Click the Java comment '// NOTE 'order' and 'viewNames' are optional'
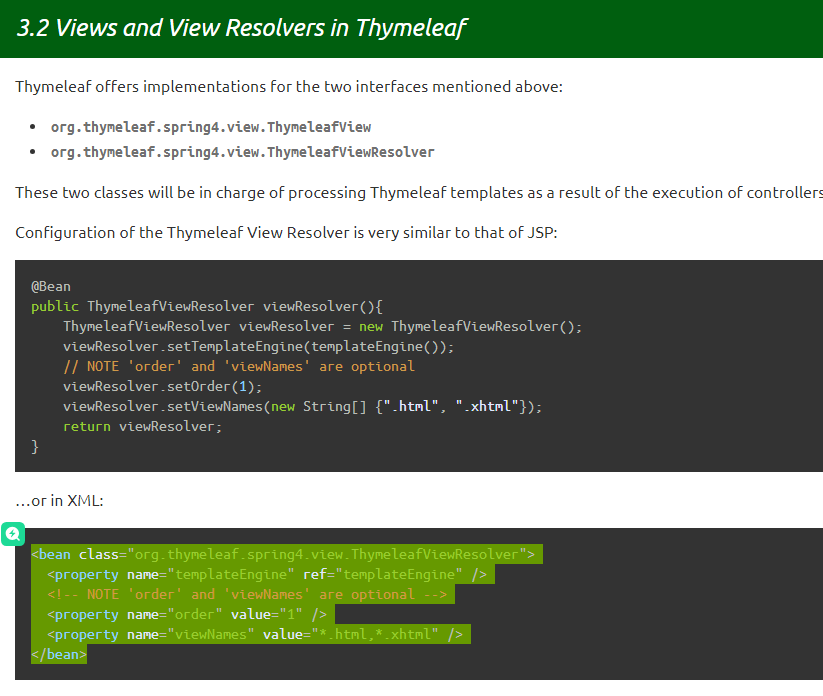The height and width of the screenshot is (696, 823). click(x=239, y=366)
